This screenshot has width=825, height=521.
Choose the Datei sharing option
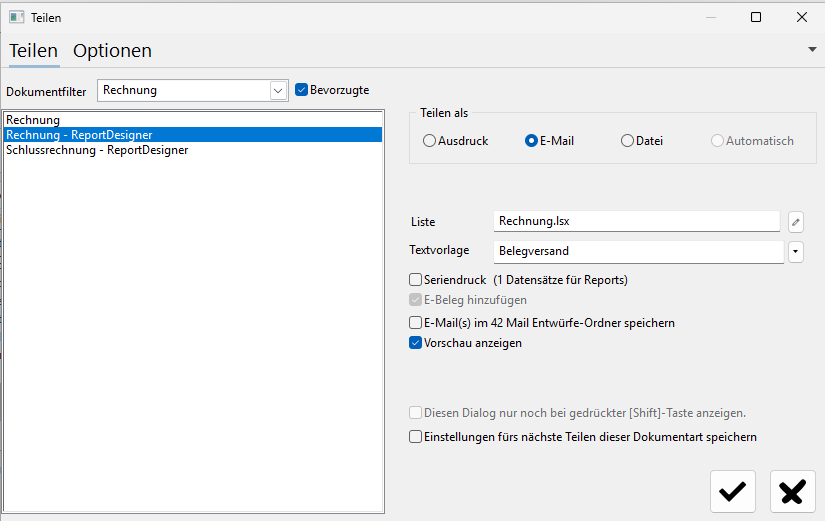pyautogui.click(x=627, y=141)
